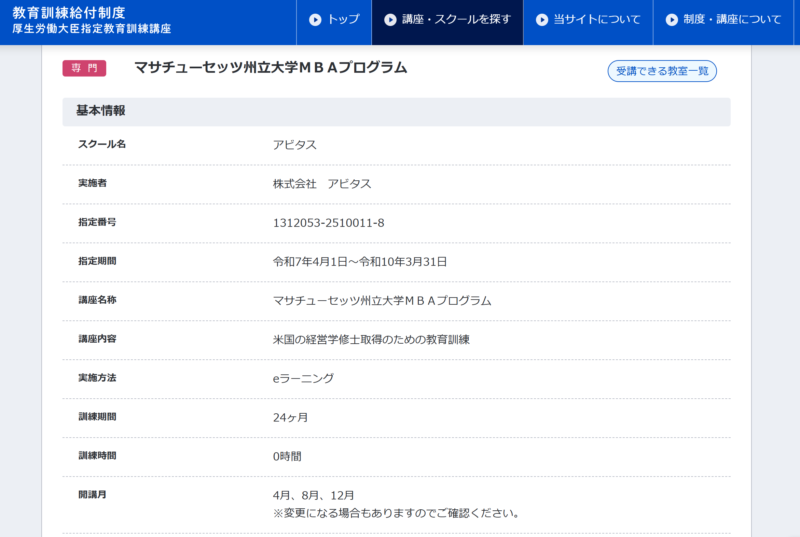Viewport: 800px width, 537px height.
Task: Select the page title マサチューセッツ州立大学MBAプログラム
Action: click(270, 68)
